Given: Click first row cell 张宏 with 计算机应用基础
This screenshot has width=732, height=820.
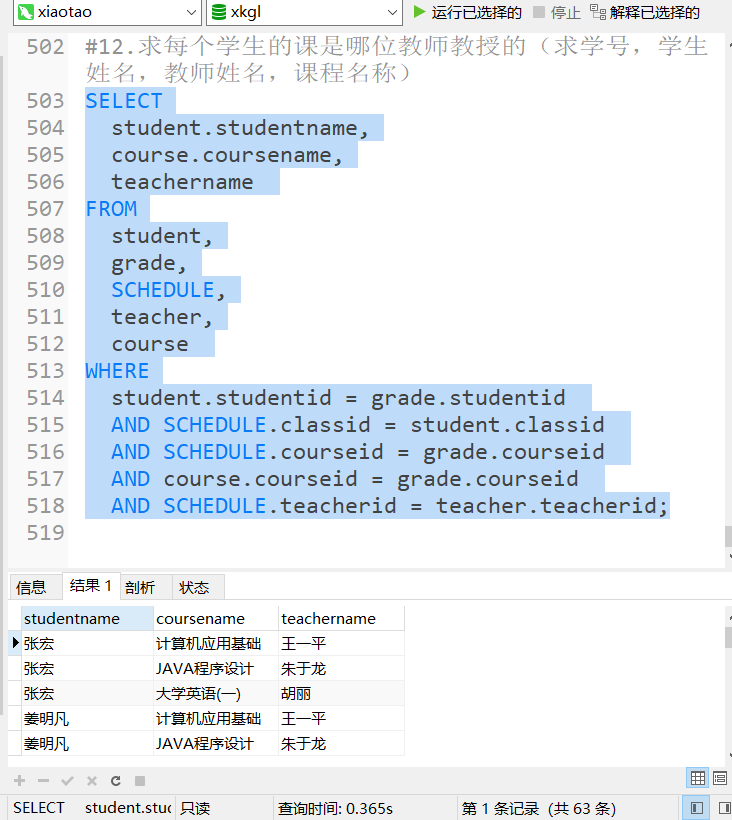Looking at the screenshot, I should (x=87, y=644).
